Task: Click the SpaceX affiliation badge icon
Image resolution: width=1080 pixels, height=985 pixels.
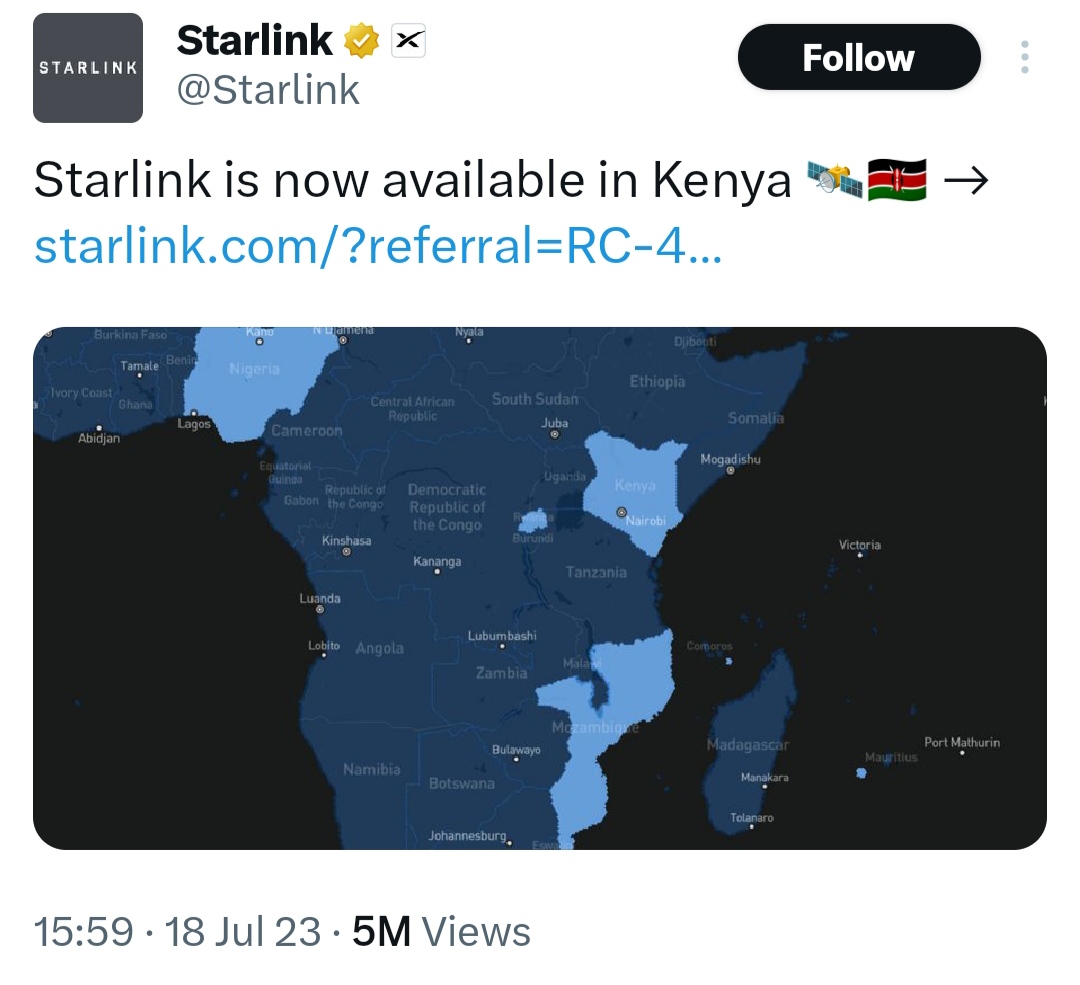Action: coord(407,41)
